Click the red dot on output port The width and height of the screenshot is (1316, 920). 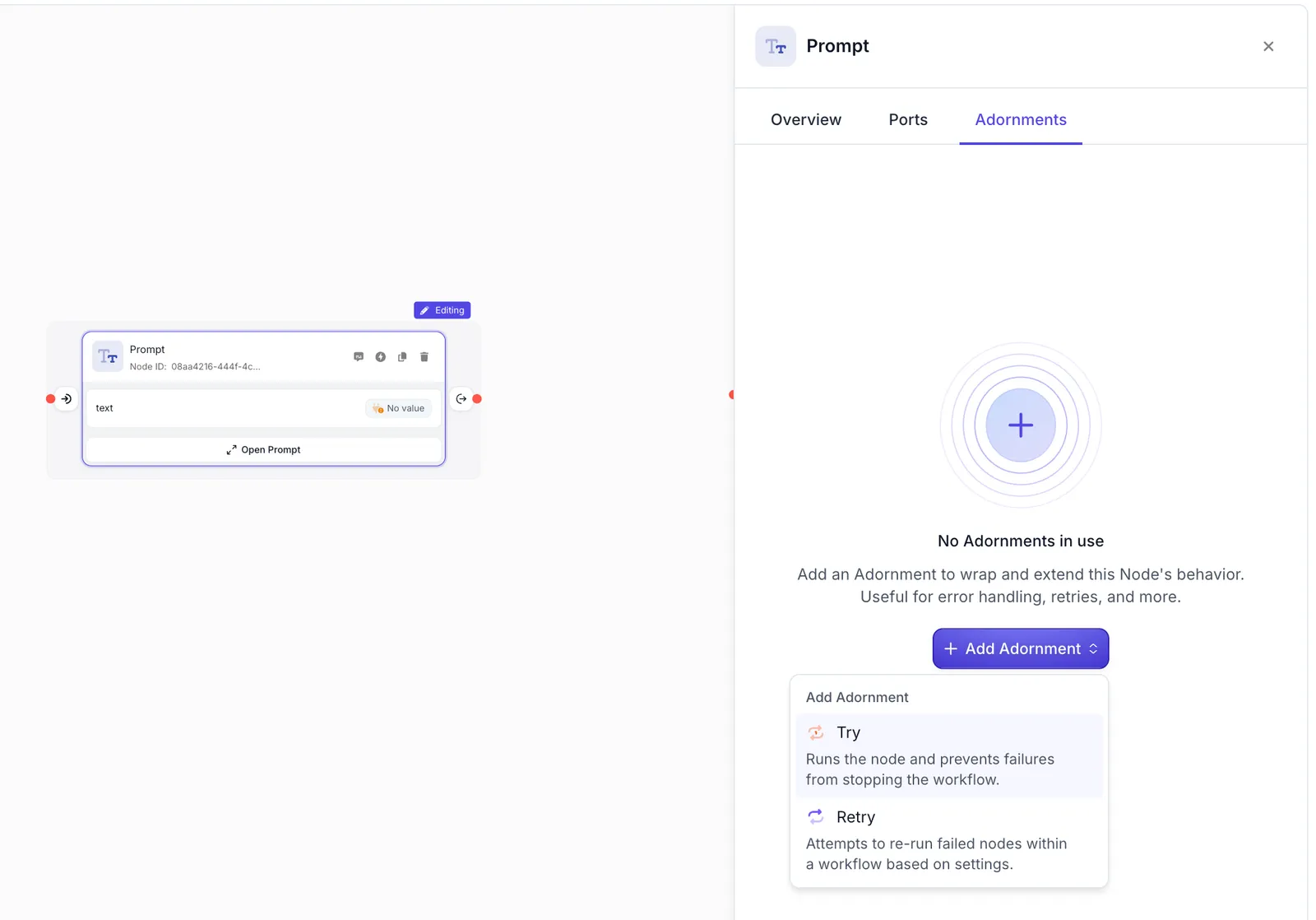pyautogui.click(x=477, y=399)
